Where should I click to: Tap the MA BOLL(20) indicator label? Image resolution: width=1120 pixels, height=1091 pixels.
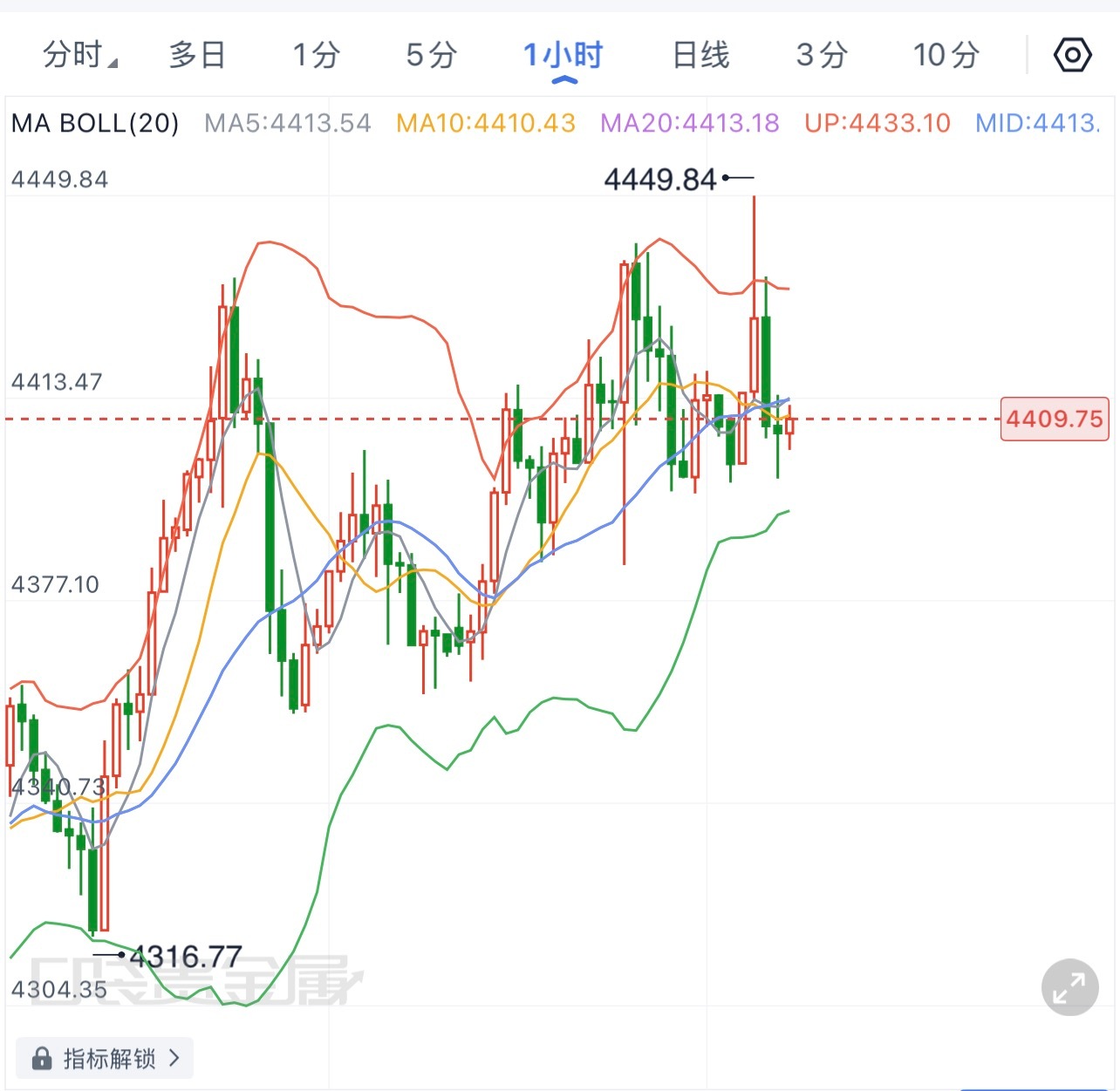[x=95, y=123]
